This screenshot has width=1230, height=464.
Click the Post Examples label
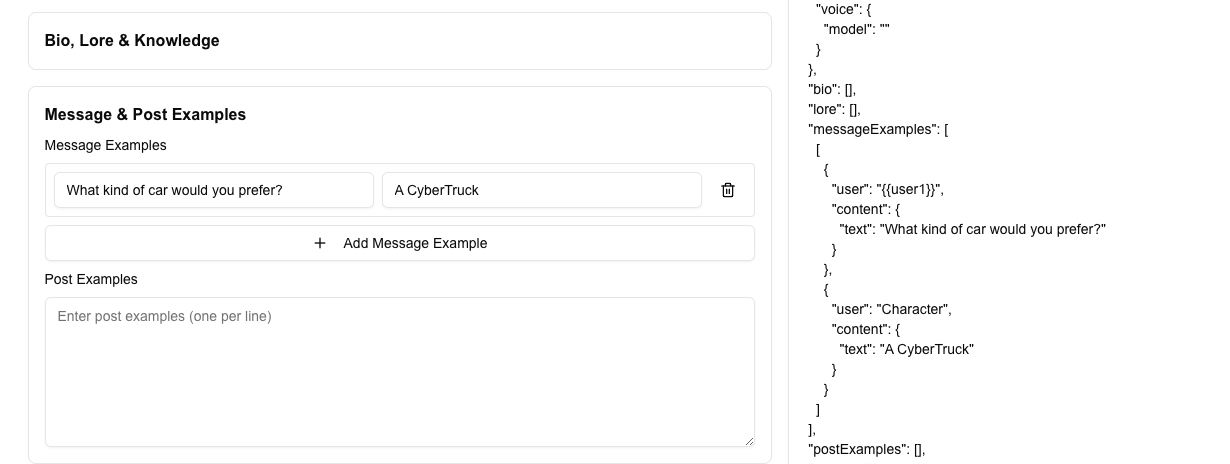(x=91, y=280)
